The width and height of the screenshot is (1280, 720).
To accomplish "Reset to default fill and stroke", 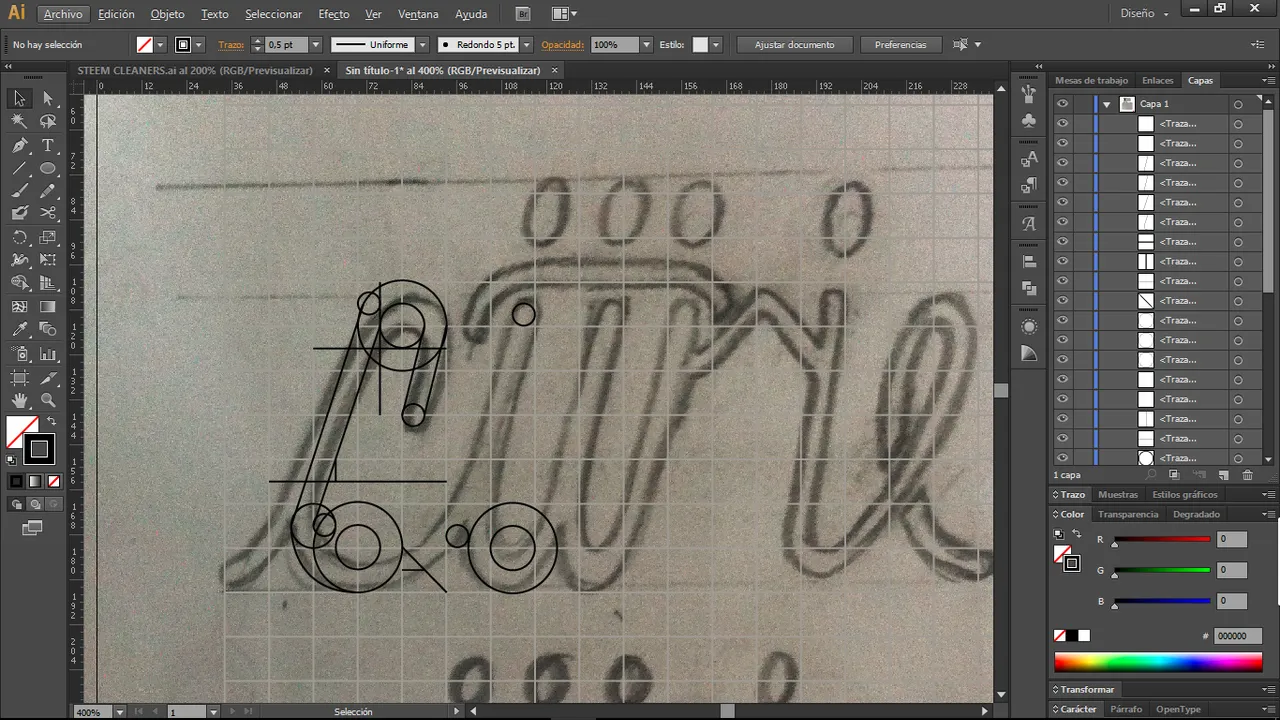I will point(11,461).
